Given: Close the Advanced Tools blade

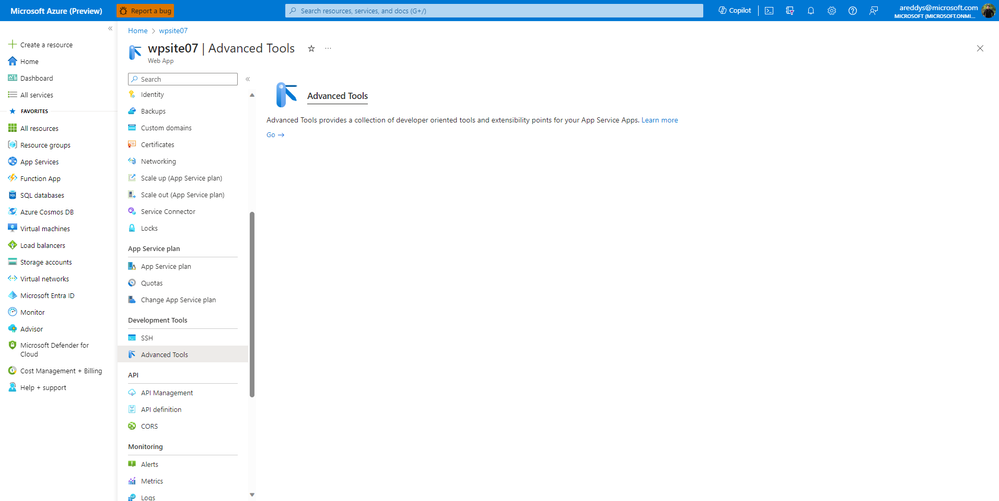Looking at the screenshot, I should tap(980, 48).
